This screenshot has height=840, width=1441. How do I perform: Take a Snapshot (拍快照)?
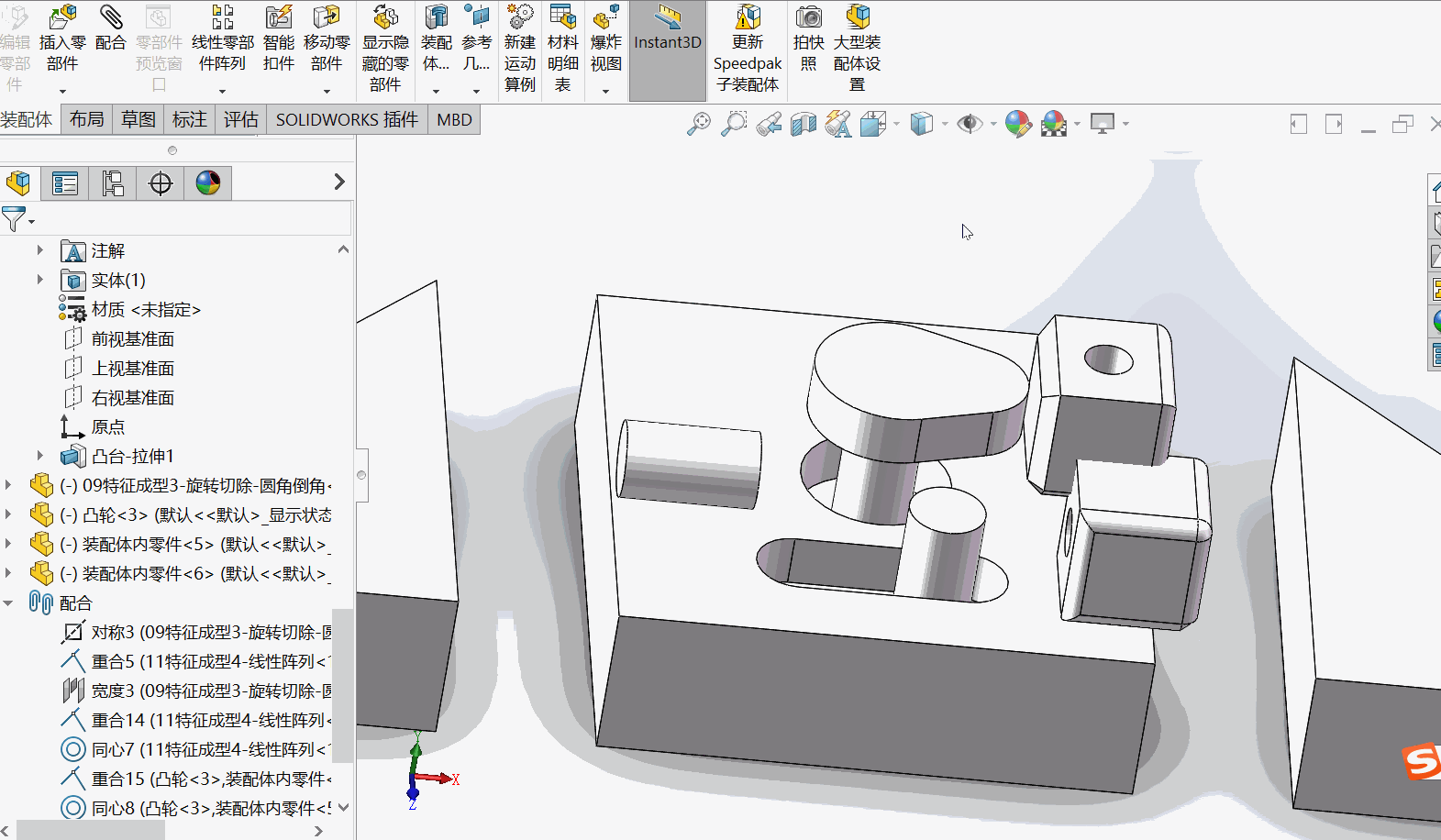[x=809, y=17]
